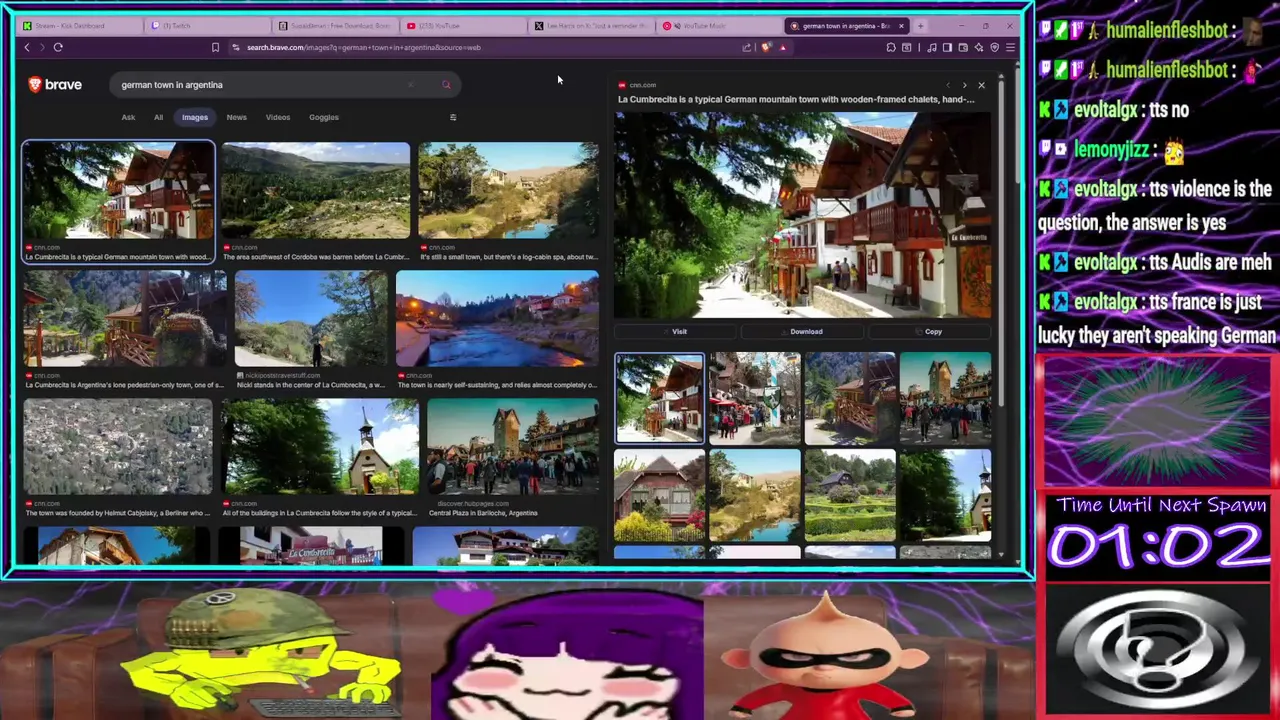Open the image search filter options icon
Image resolution: width=1280 pixels, height=720 pixels.
452,117
